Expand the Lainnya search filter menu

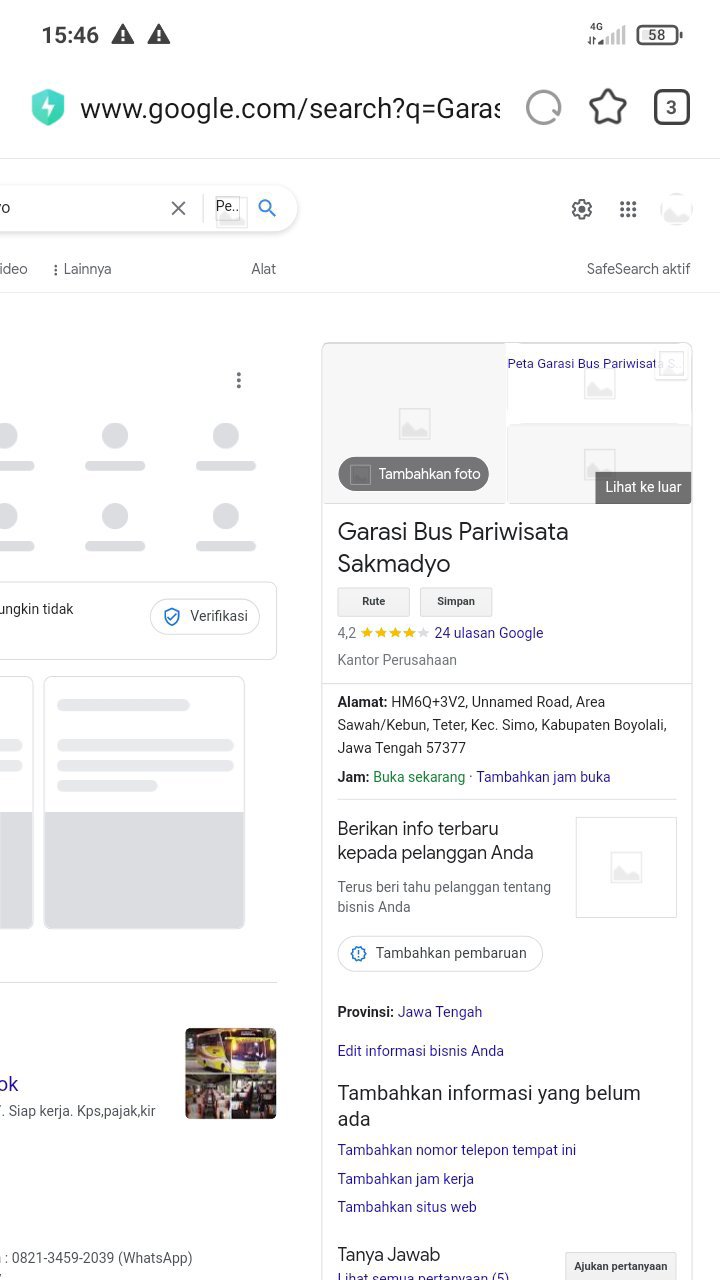(x=81, y=269)
